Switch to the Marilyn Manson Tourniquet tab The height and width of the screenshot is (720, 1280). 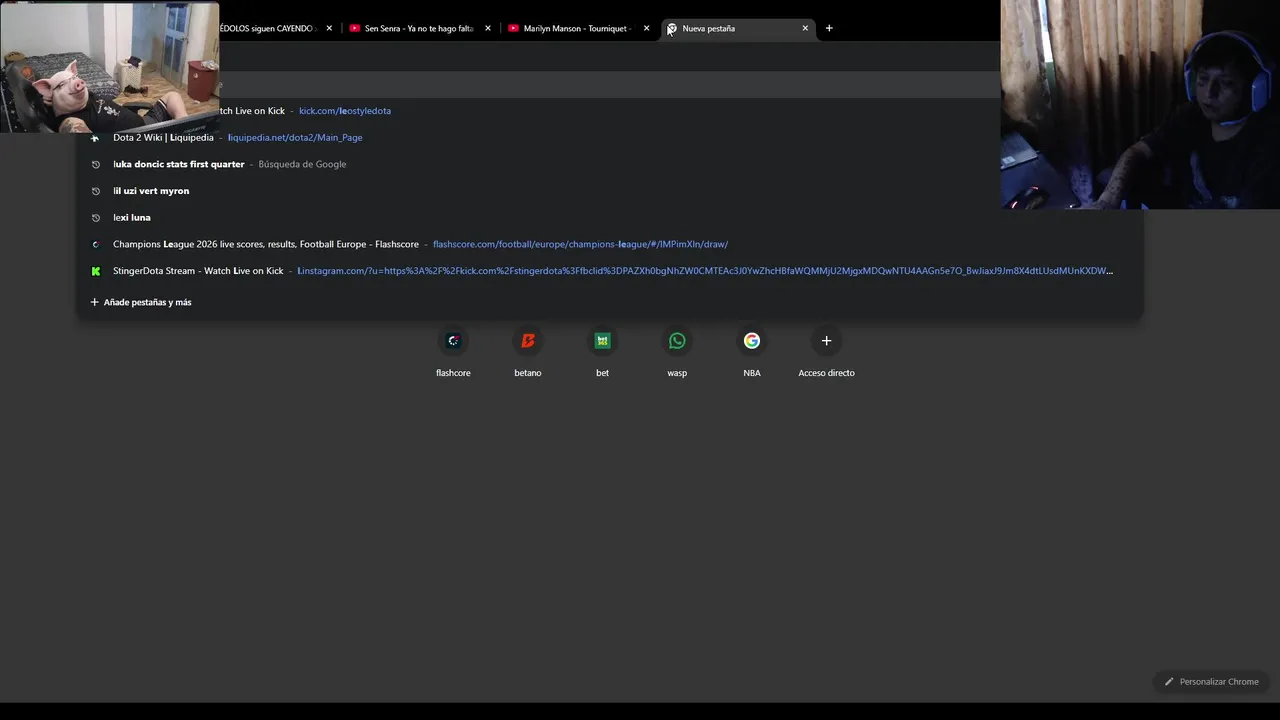coord(578,28)
